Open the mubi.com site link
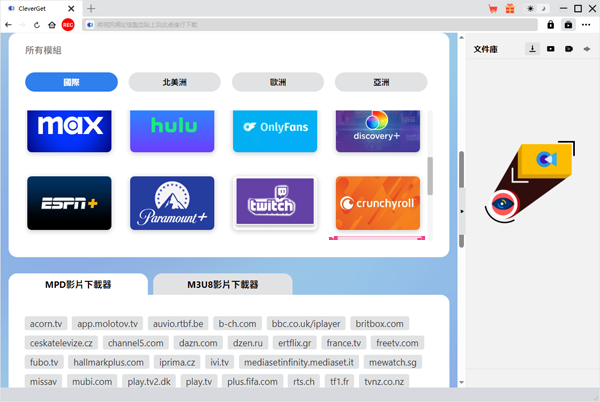 coord(92,381)
